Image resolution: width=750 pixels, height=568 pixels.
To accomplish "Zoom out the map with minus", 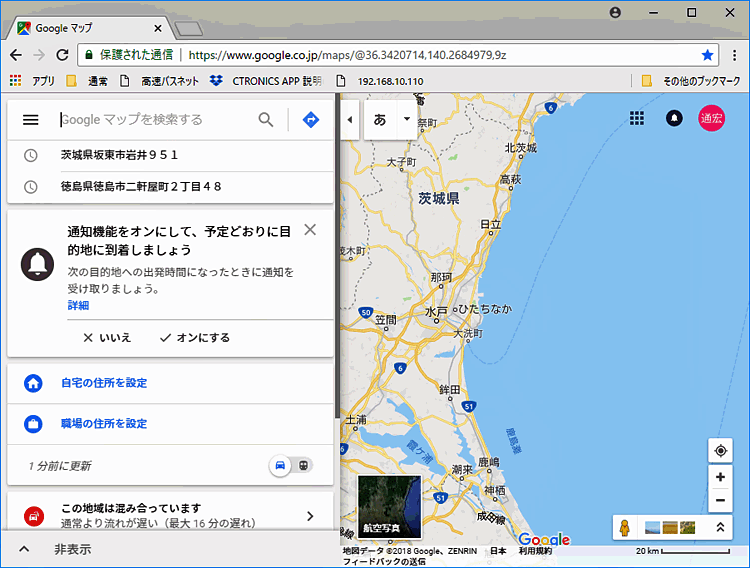I will click(720, 501).
